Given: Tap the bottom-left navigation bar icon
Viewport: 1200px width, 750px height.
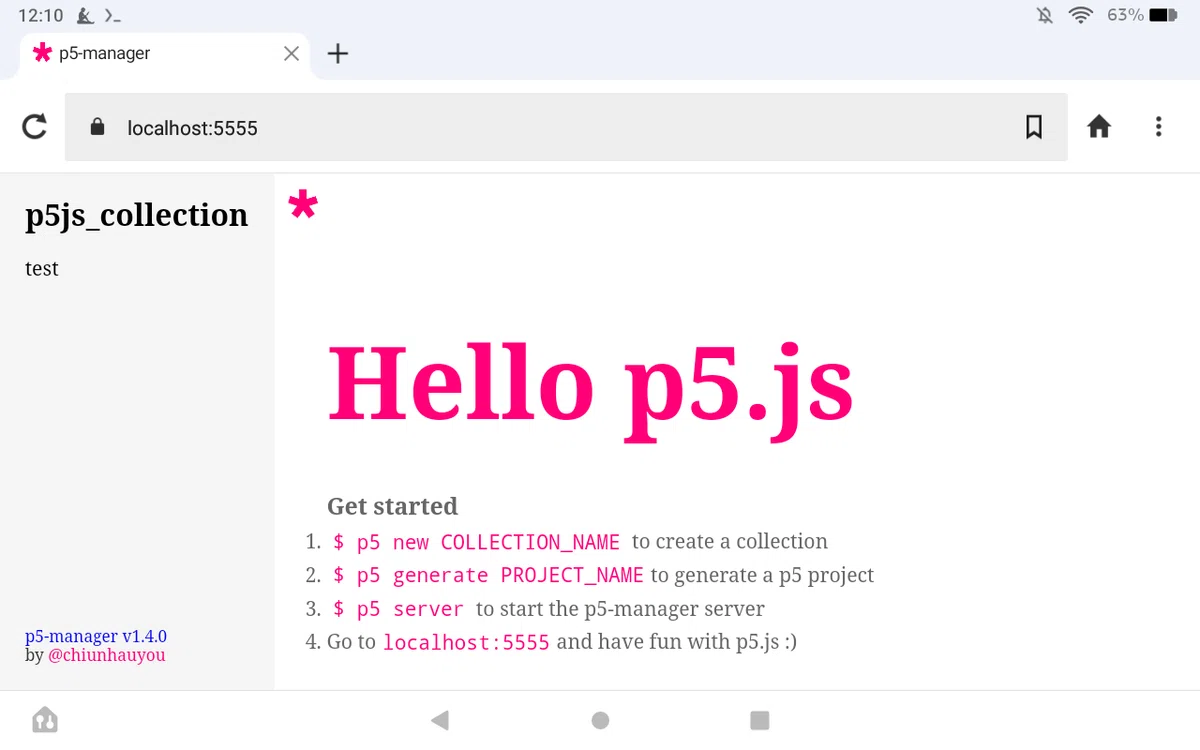Looking at the screenshot, I should 45,720.
